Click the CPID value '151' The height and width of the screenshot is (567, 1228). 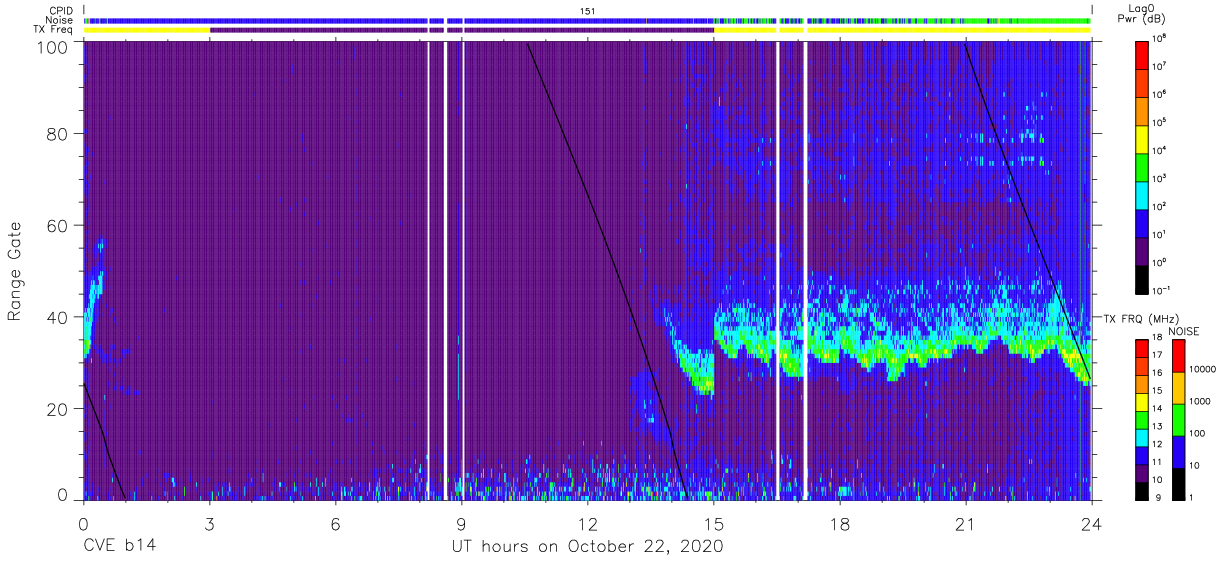coord(588,10)
